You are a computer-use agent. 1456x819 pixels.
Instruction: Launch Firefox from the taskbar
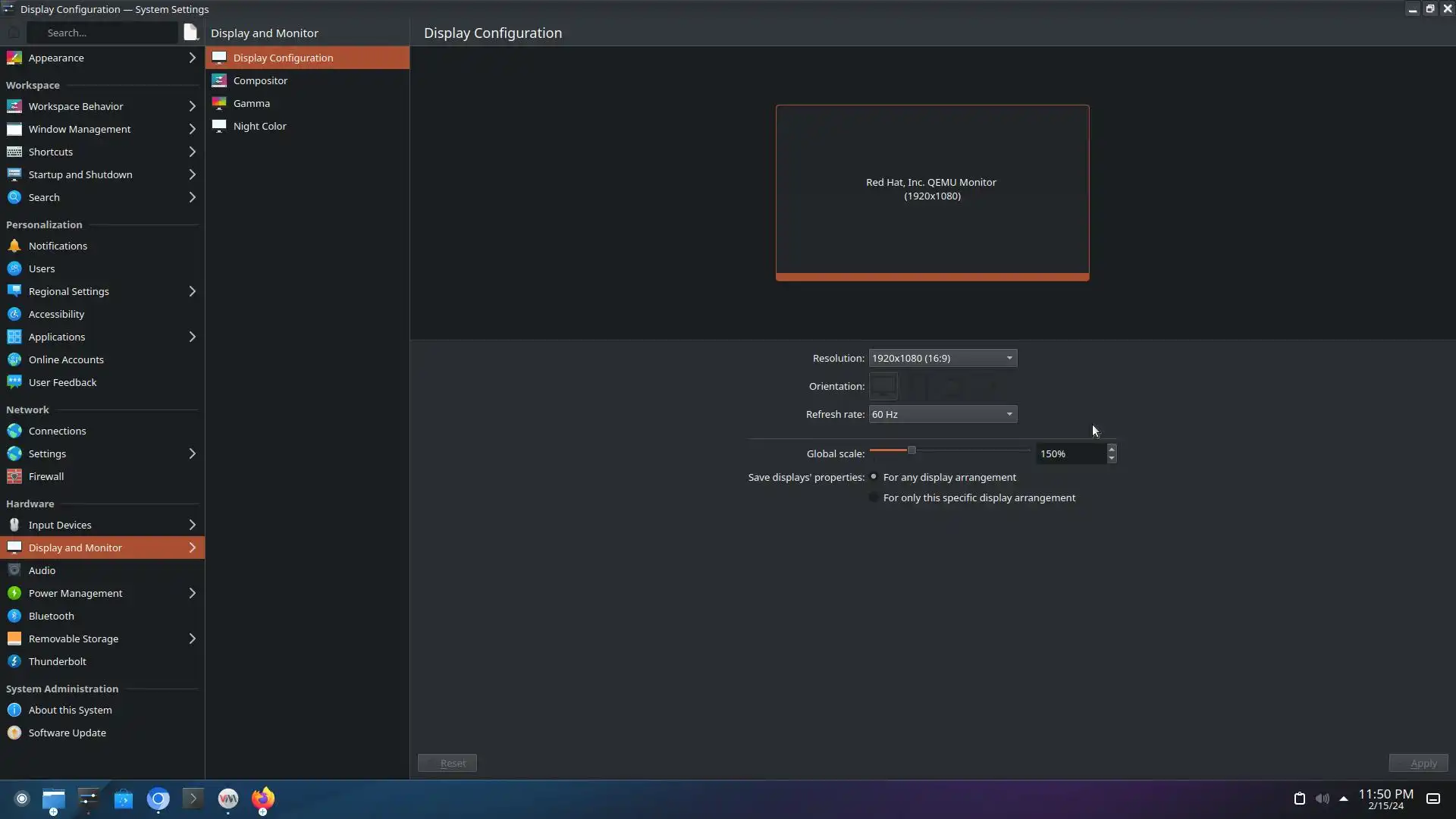262,799
